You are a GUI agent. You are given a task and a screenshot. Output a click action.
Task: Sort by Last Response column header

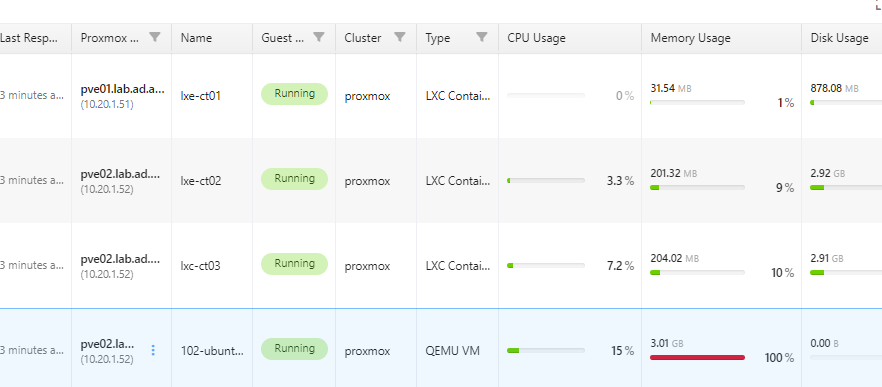(x=29, y=38)
